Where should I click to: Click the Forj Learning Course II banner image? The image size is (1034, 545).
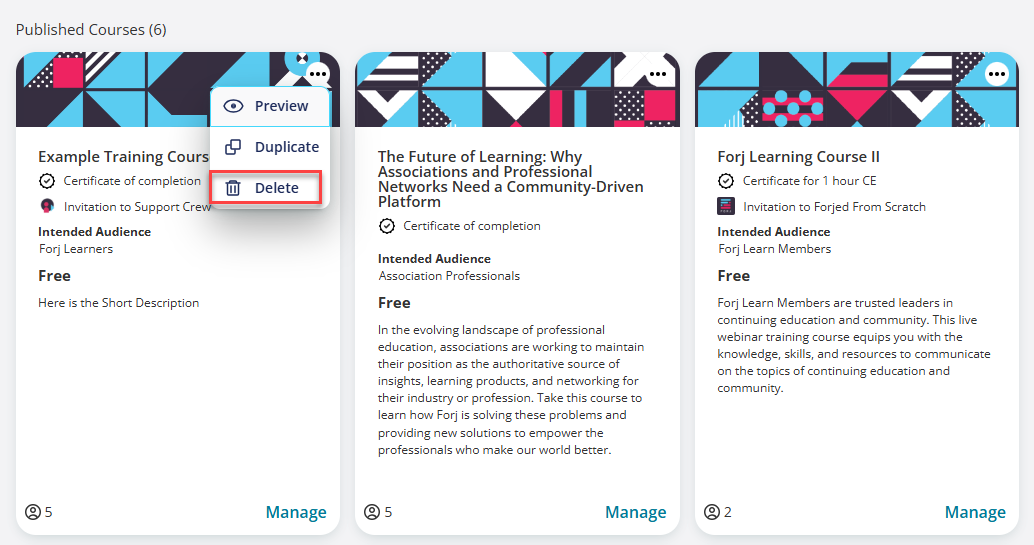pyautogui.click(x=857, y=90)
